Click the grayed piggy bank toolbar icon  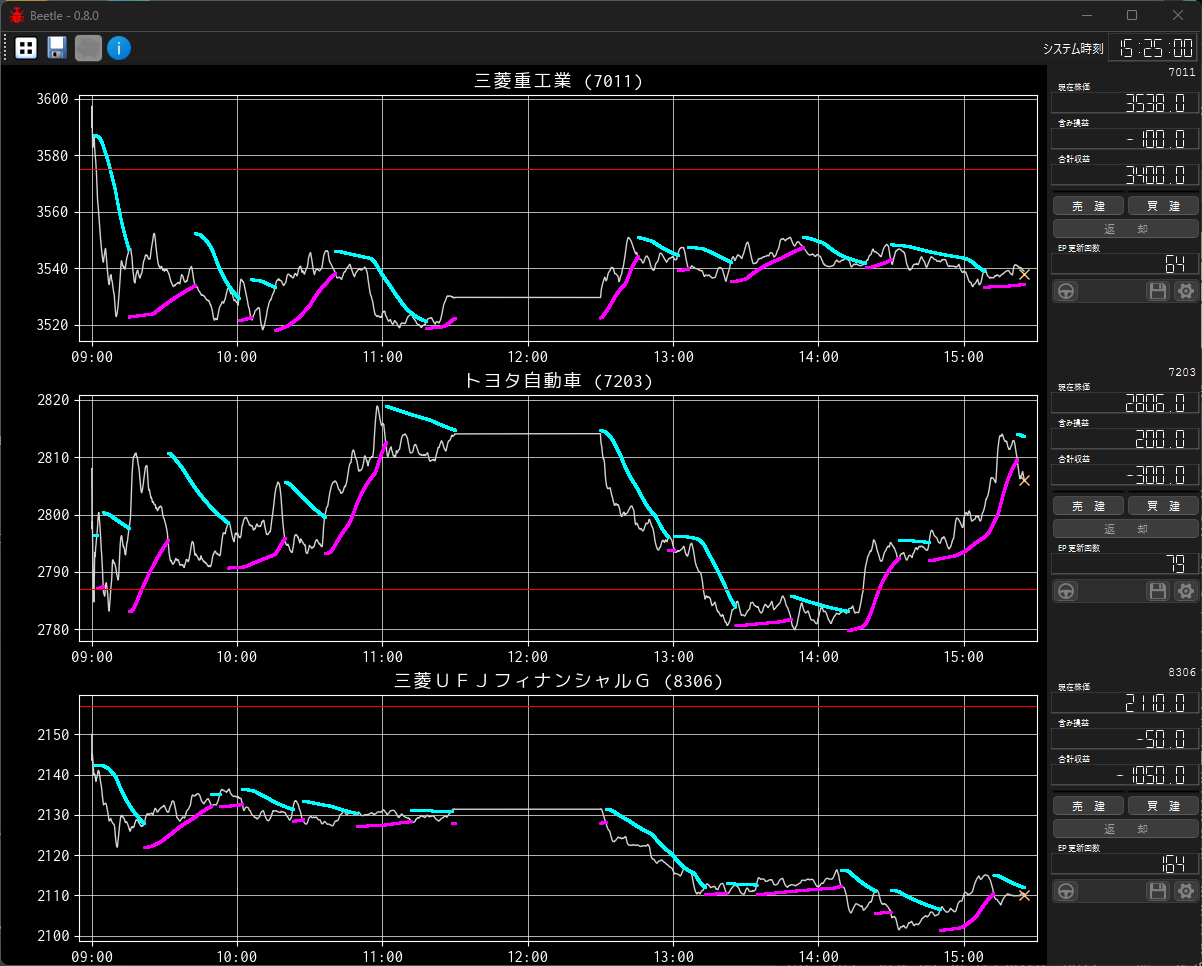tap(88, 48)
